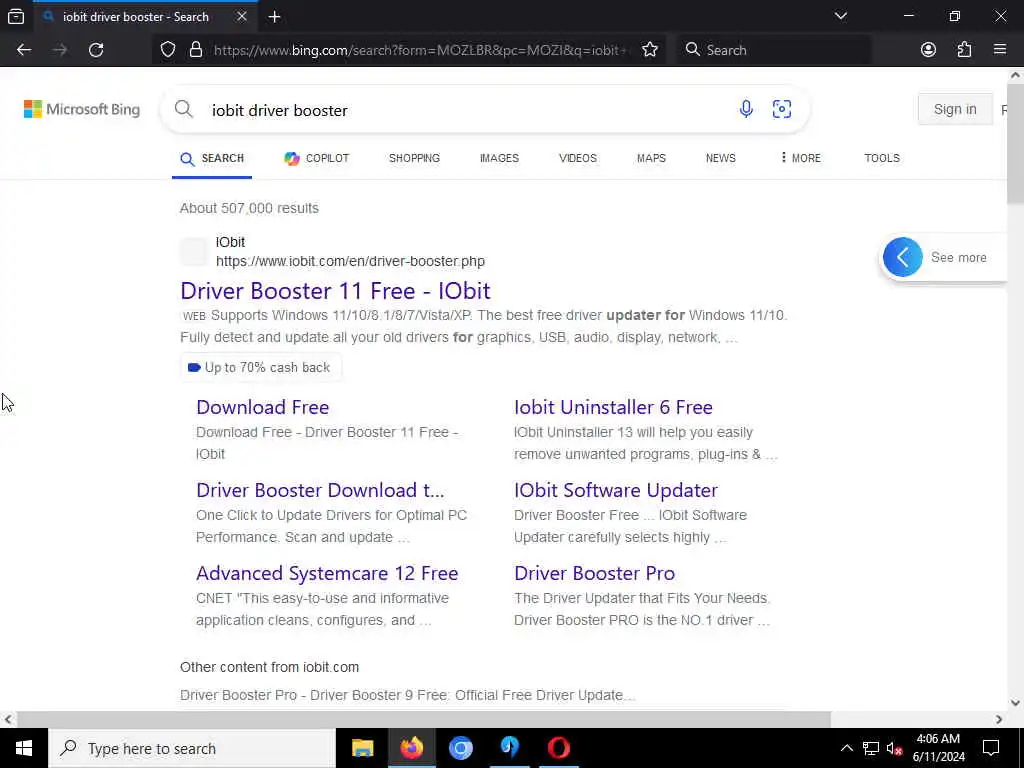
Task: Close the iobit driver booster tab
Action: pyautogui.click(x=242, y=17)
